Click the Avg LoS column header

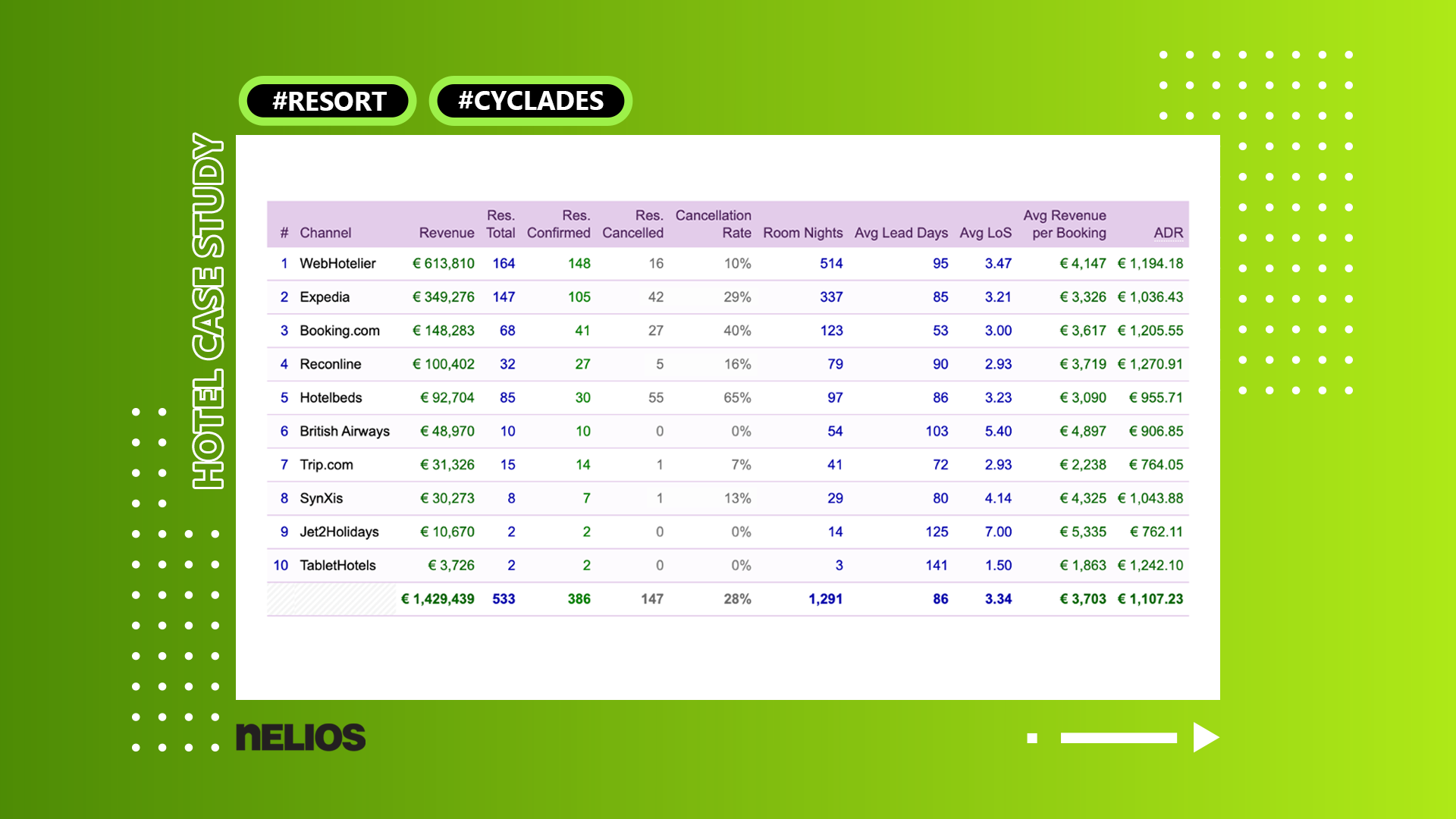click(x=986, y=233)
